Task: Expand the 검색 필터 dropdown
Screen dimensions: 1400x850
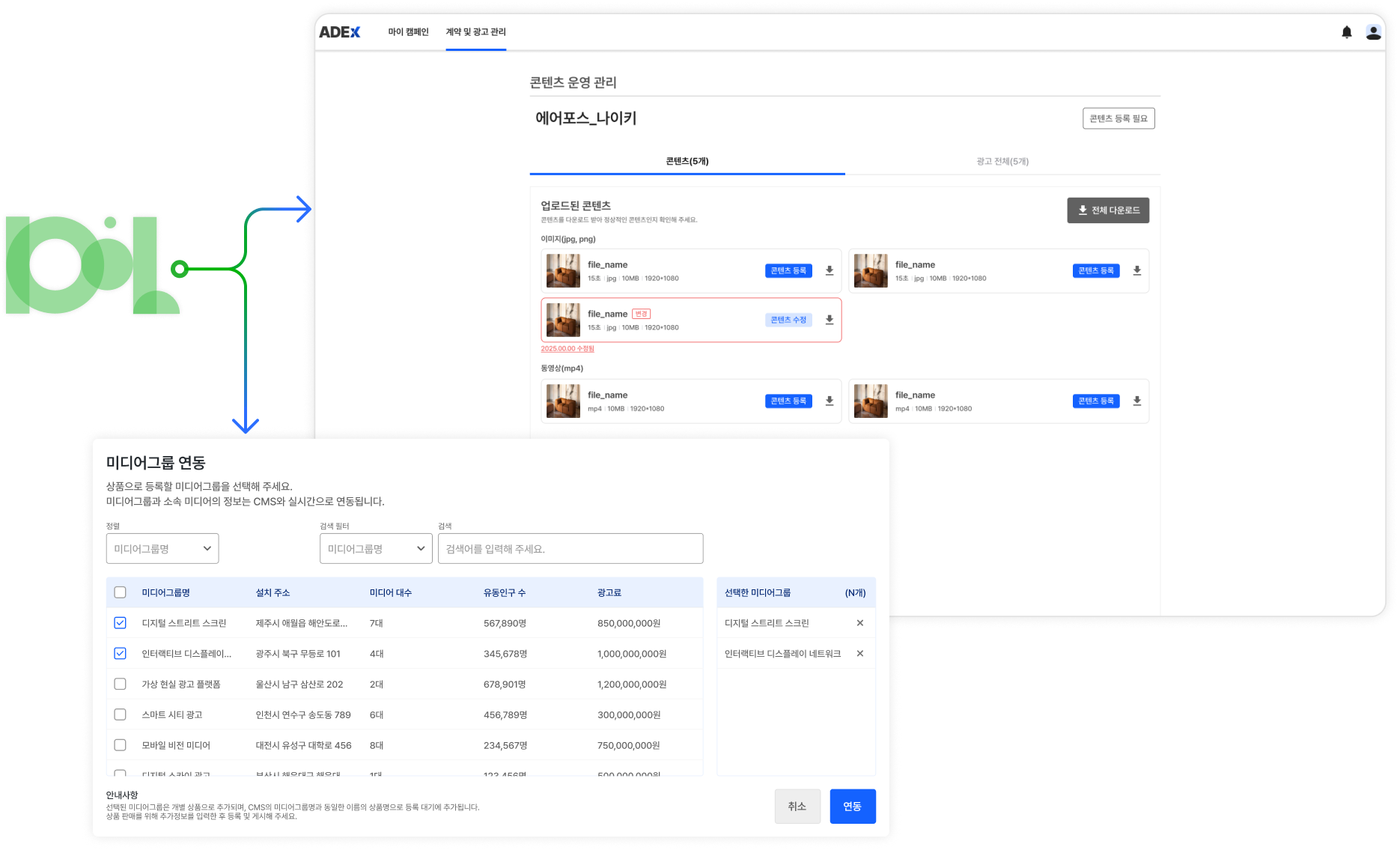Action: 376,549
